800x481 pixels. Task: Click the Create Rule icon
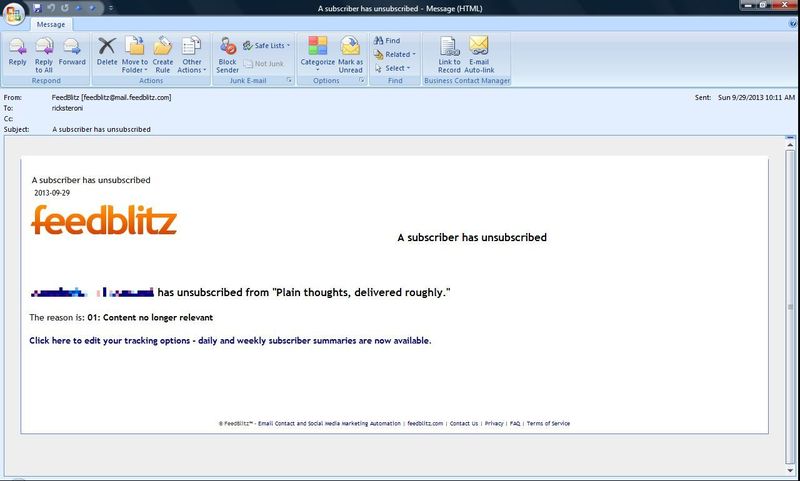[x=162, y=51]
